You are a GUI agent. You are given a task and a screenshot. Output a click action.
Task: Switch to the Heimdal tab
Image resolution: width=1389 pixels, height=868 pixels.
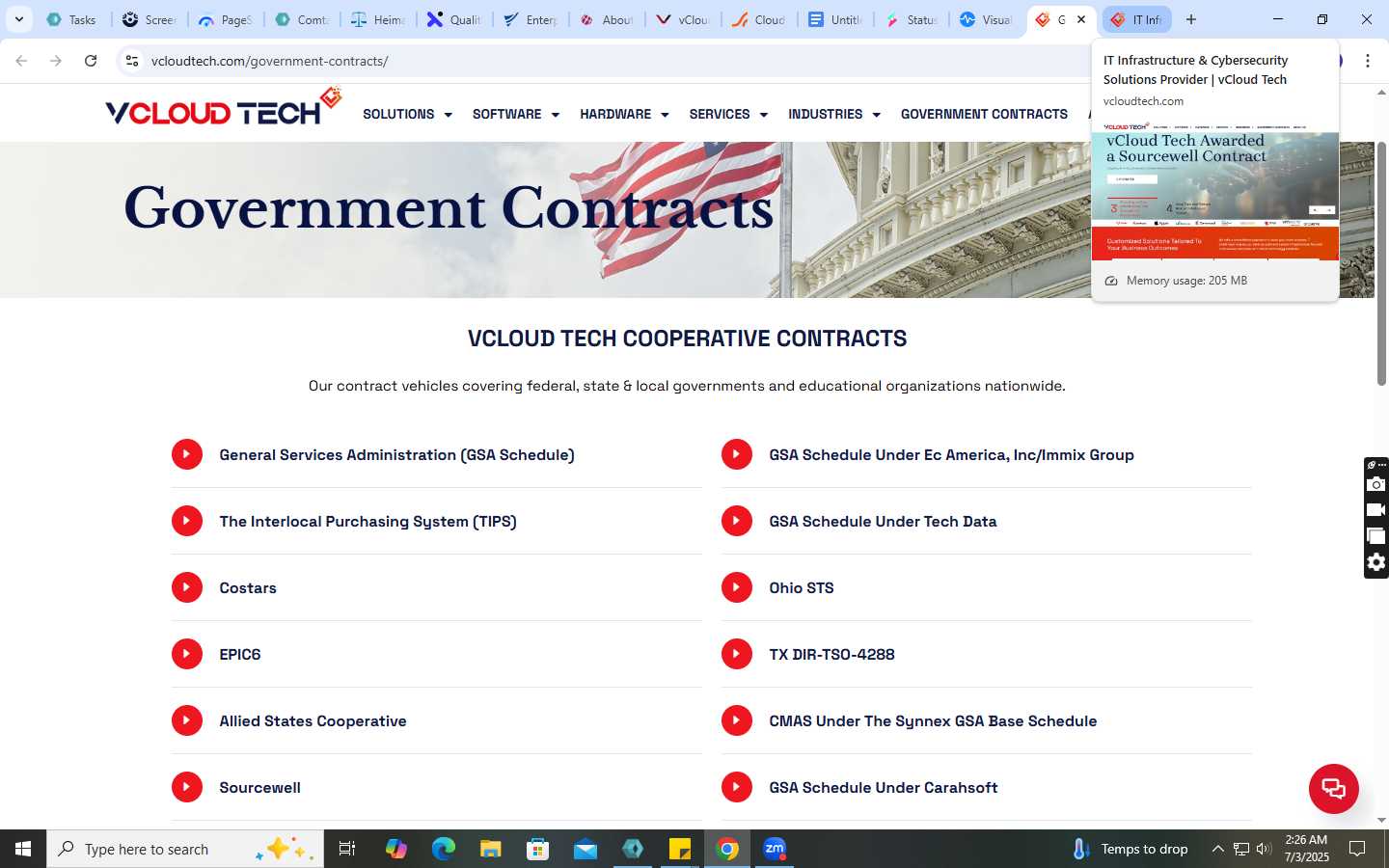point(377,19)
